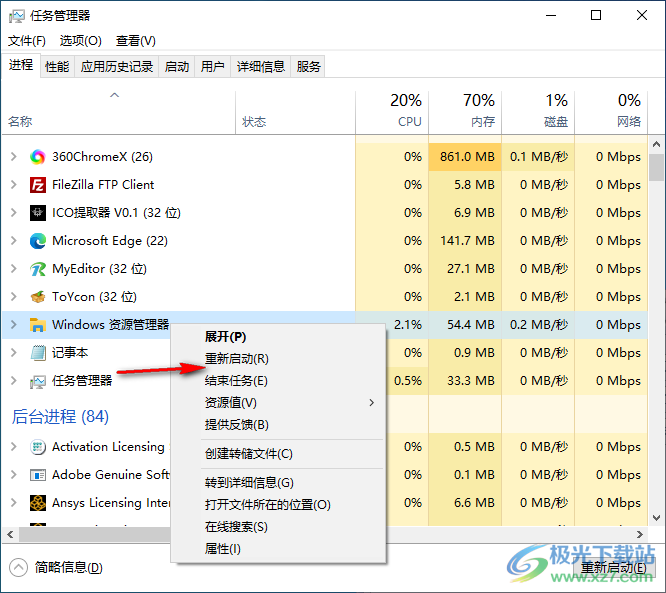Viewport: 666px width, 593px height.
Task: Sort by the CPU column header
Action: coord(409,111)
